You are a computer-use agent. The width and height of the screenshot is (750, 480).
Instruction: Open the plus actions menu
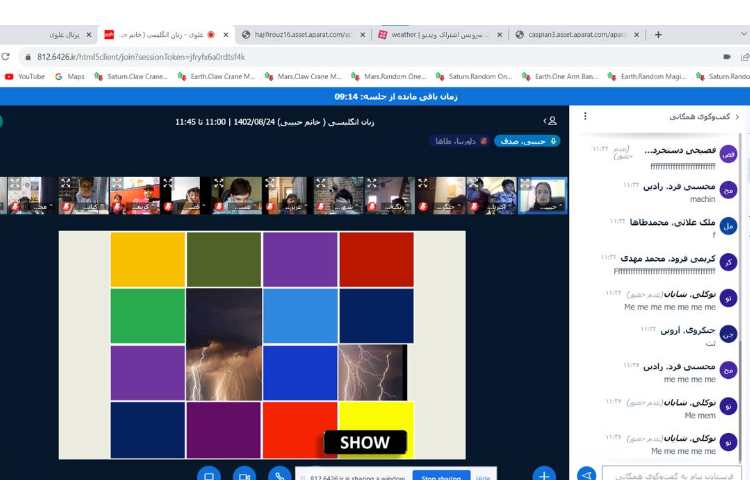(543, 474)
